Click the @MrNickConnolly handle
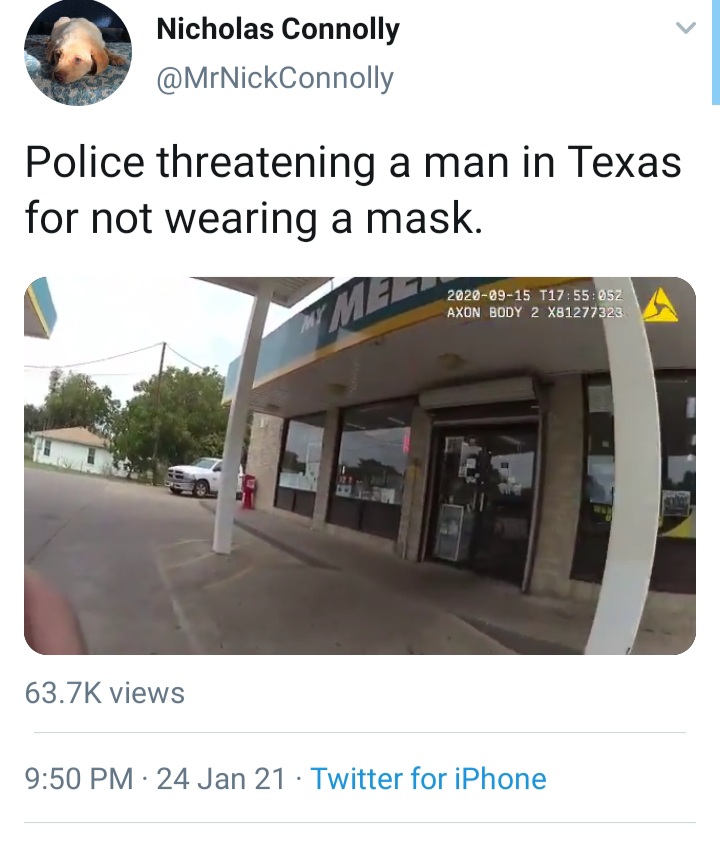The image size is (720, 844). [275, 78]
